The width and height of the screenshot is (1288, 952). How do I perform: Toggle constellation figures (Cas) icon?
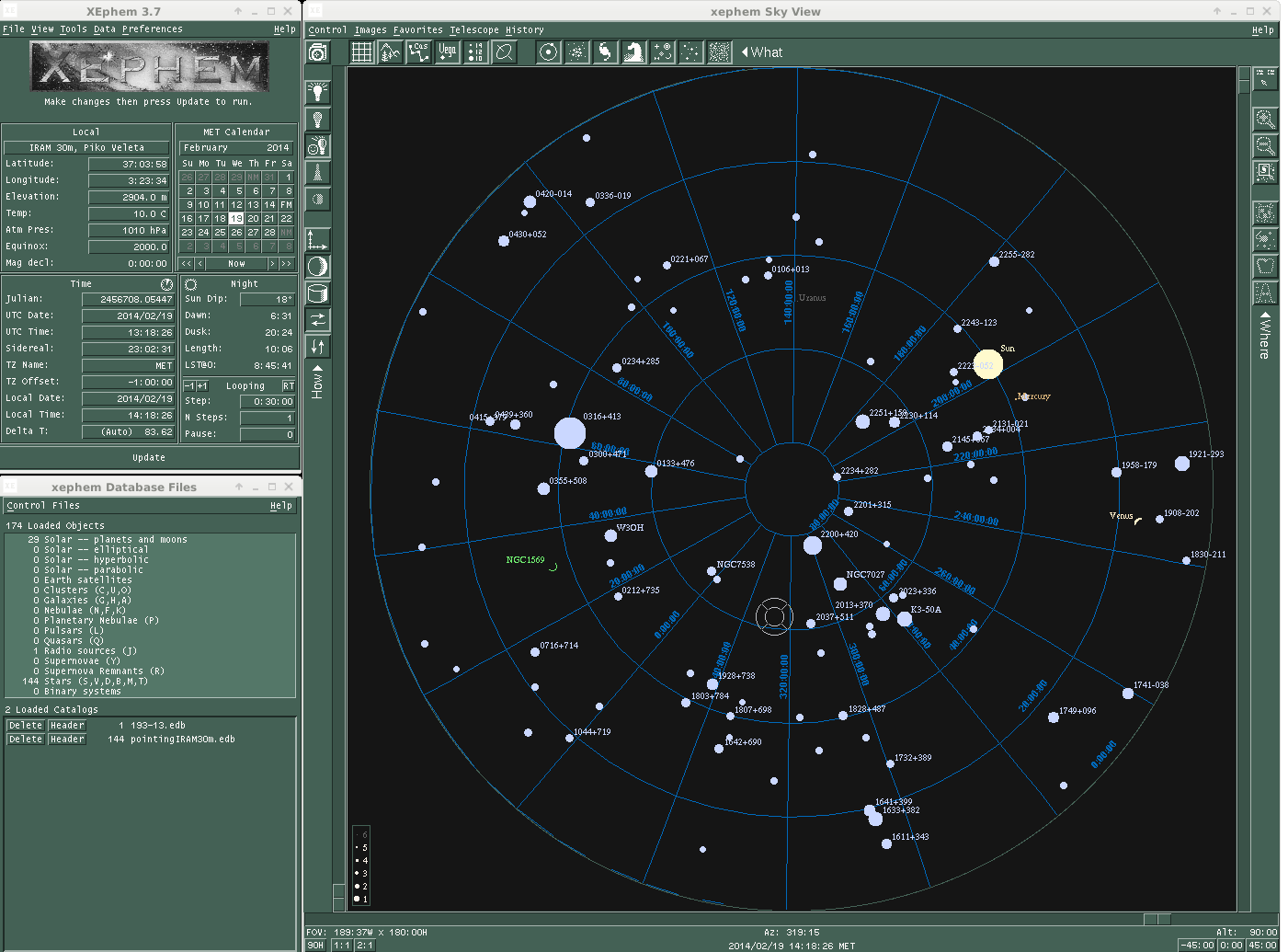coord(419,52)
